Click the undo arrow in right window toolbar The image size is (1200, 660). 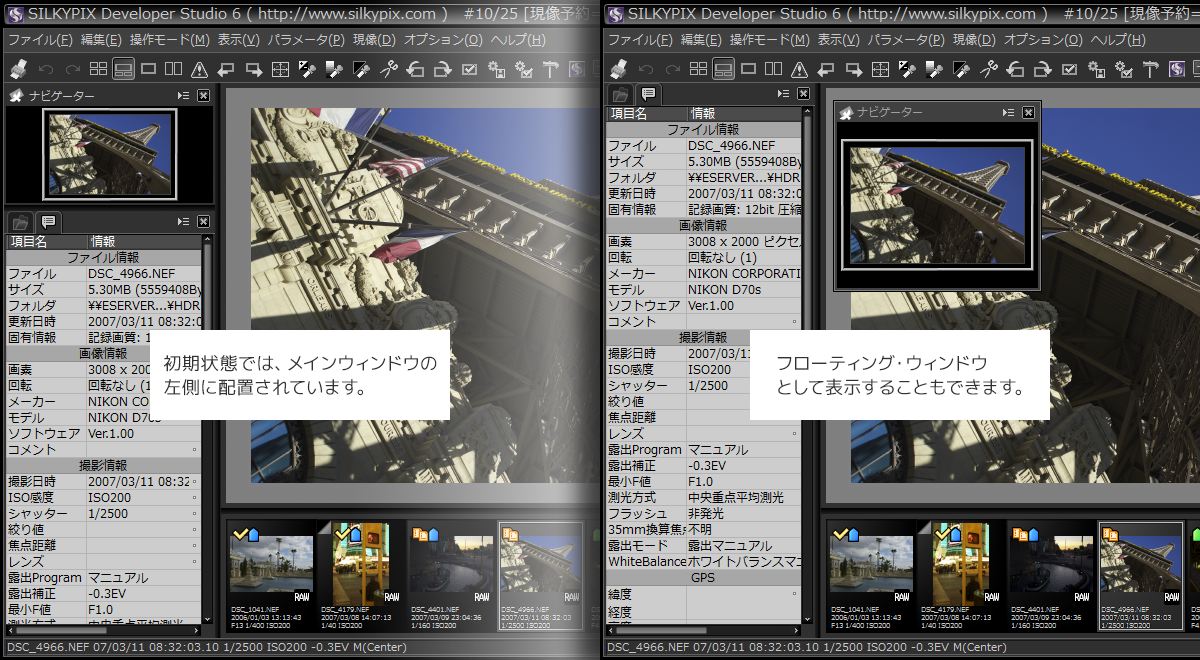645,69
